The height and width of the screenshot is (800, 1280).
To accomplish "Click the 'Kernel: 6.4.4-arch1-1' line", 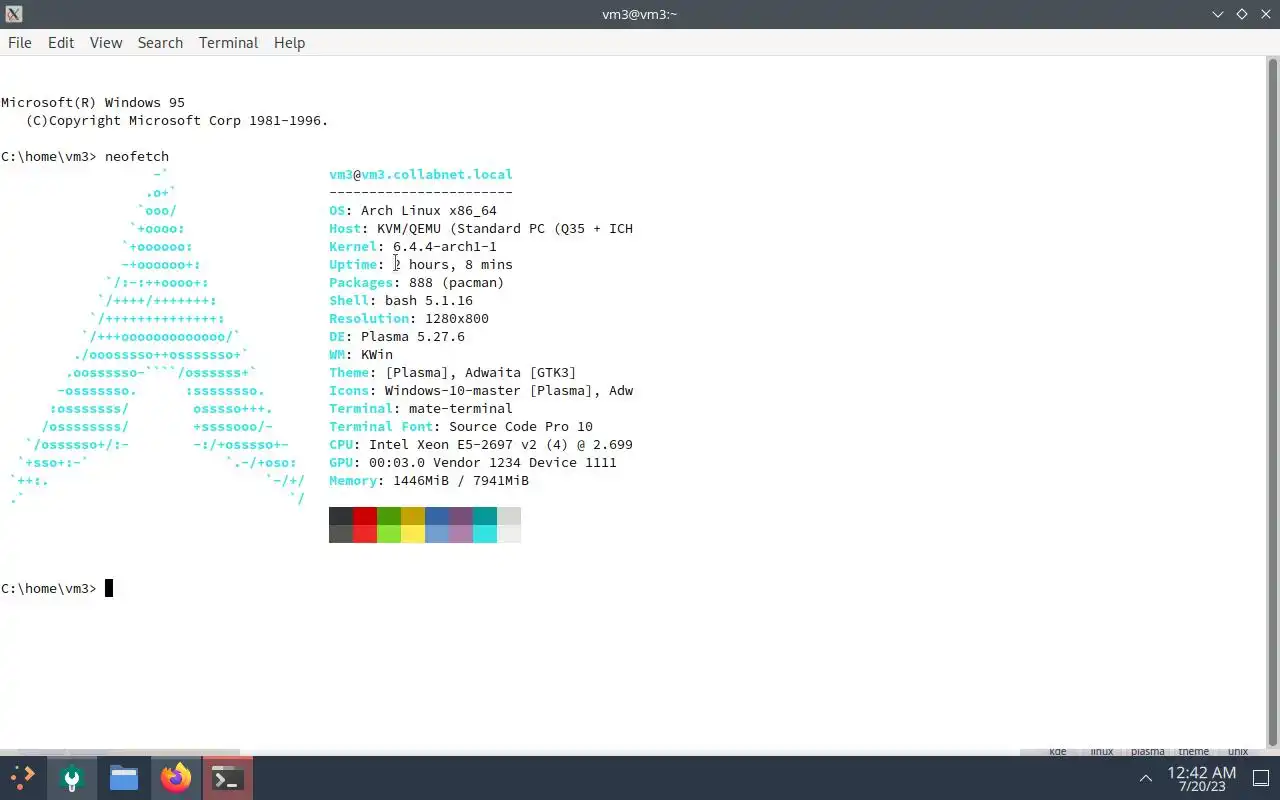I will tap(413, 246).
